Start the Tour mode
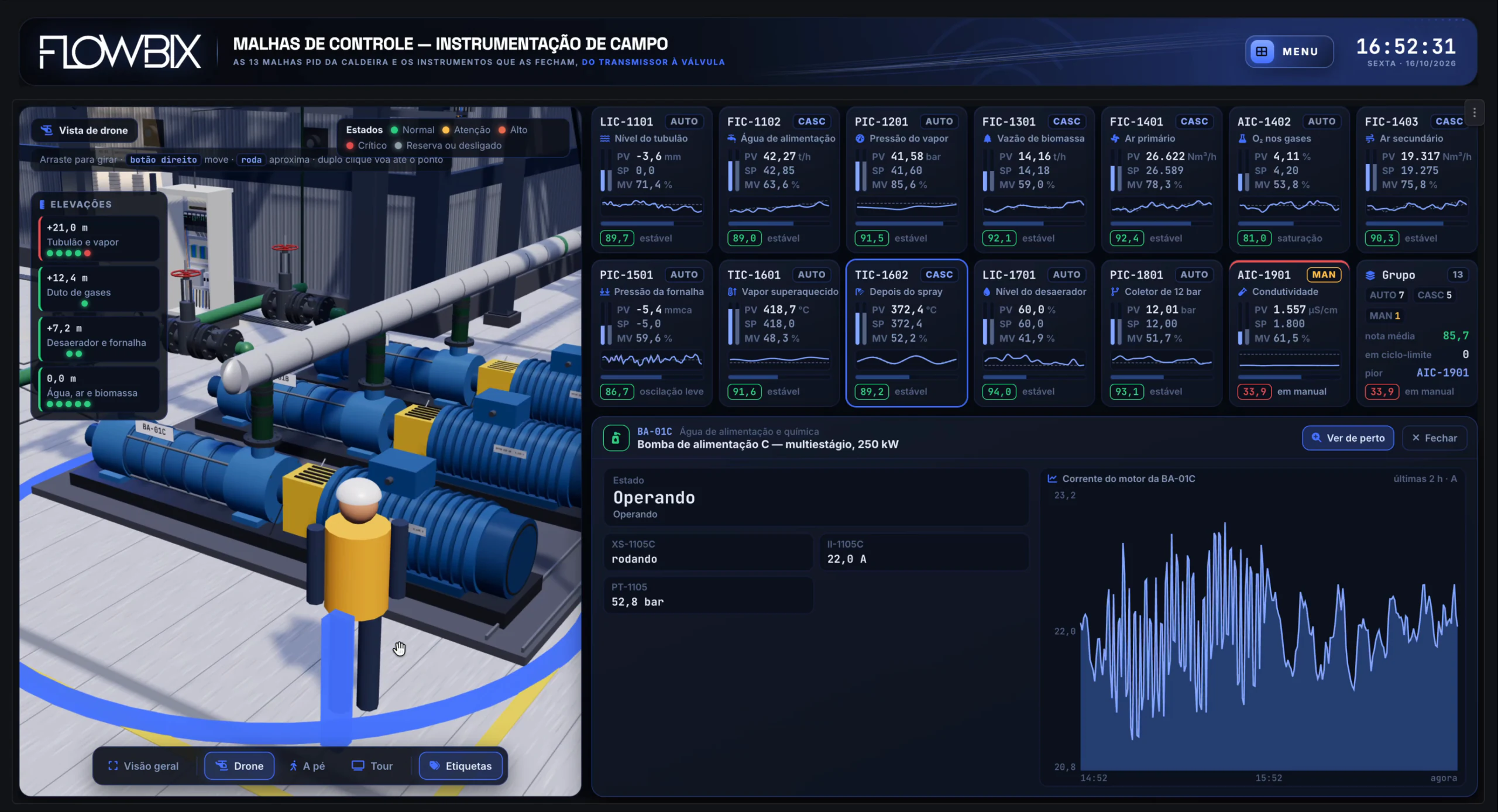Image resolution: width=1498 pixels, height=812 pixels. tap(372, 766)
